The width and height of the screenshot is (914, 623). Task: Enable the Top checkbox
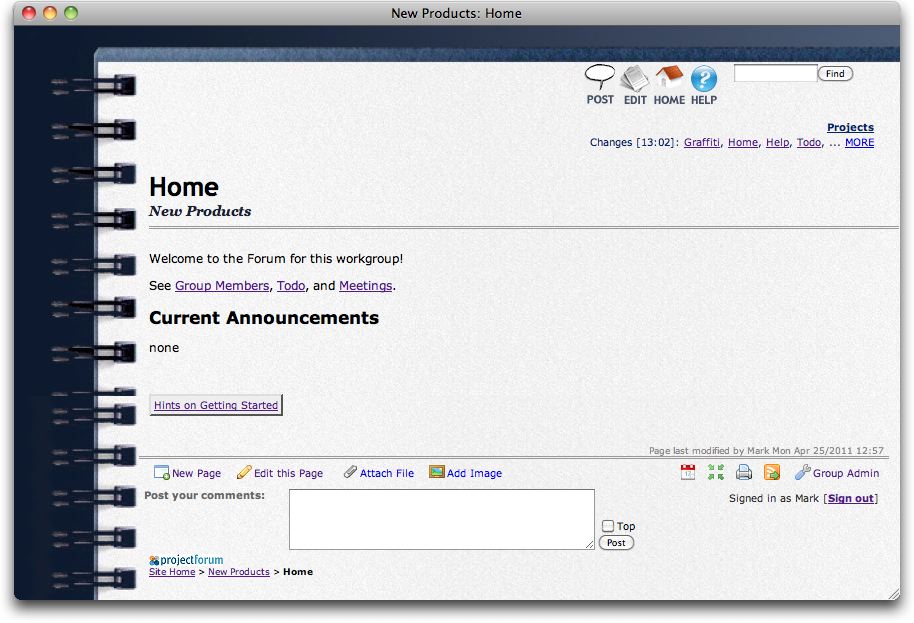pyautogui.click(x=608, y=526)
